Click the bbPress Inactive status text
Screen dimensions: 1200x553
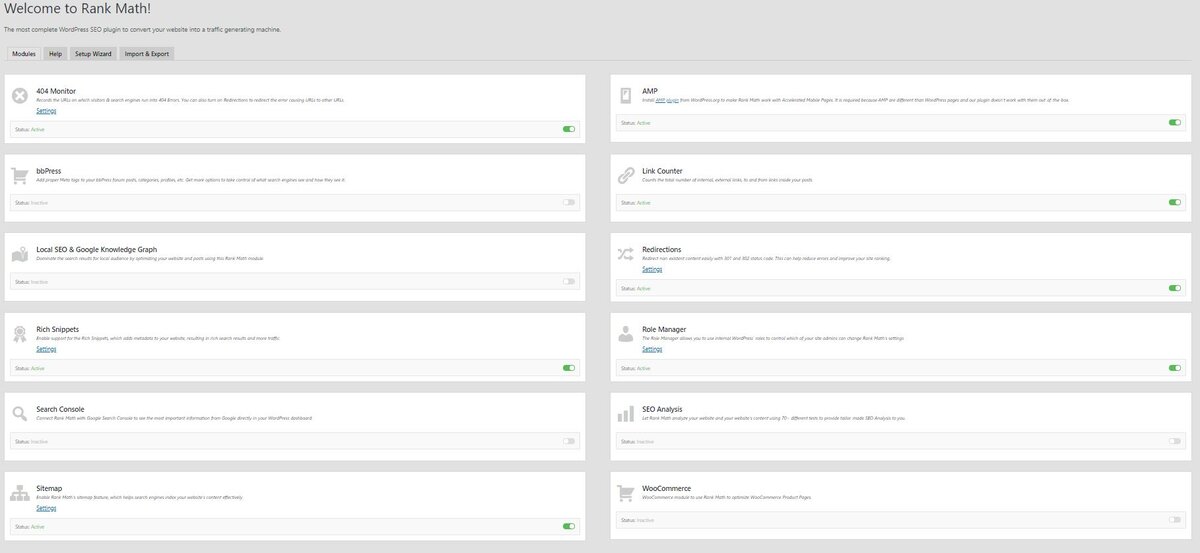tap(39, 202)
